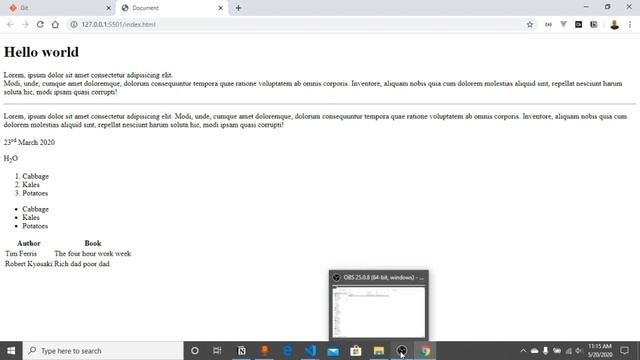Open Microsoft Store from the taskbar
This screenshot has height=360, width=640.
[x=356, y=351]
